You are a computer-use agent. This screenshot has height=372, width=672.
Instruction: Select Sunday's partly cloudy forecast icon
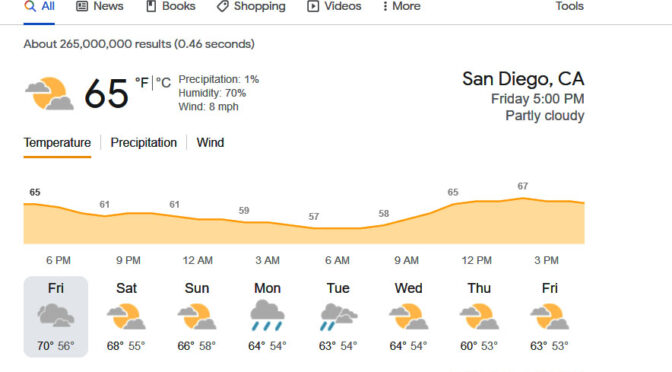tap(197, 316)
